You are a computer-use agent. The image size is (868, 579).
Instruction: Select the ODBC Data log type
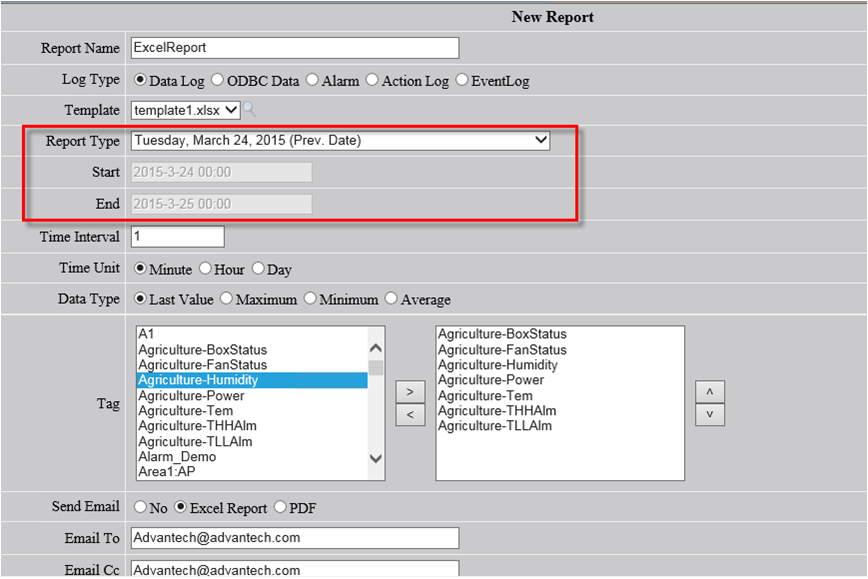point(217,80)
